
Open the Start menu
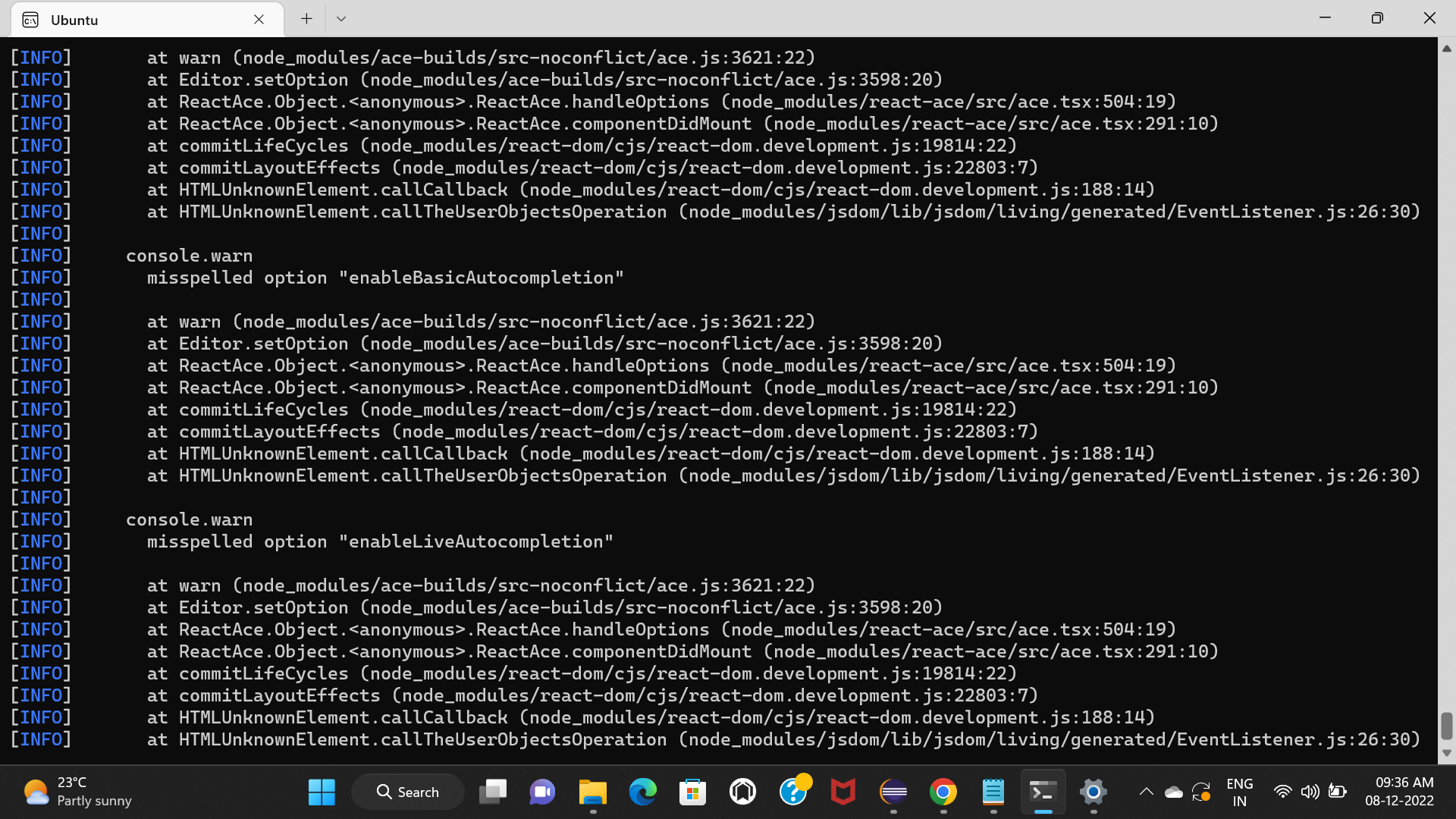(x=322, y=792)
